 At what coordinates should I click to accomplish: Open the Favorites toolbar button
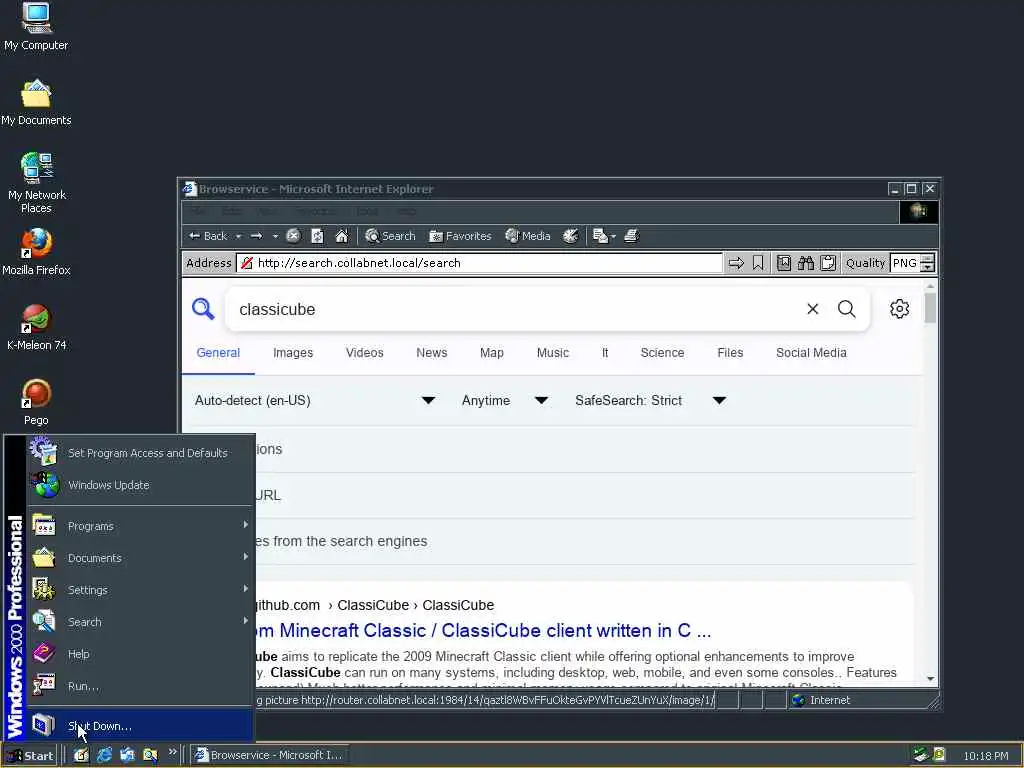coord(460,236)
